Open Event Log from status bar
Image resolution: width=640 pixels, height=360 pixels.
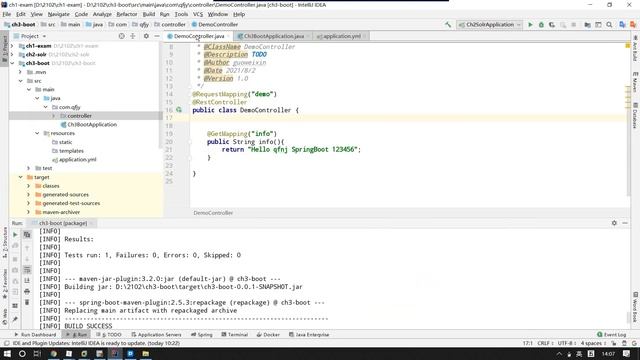coord(611,334)
